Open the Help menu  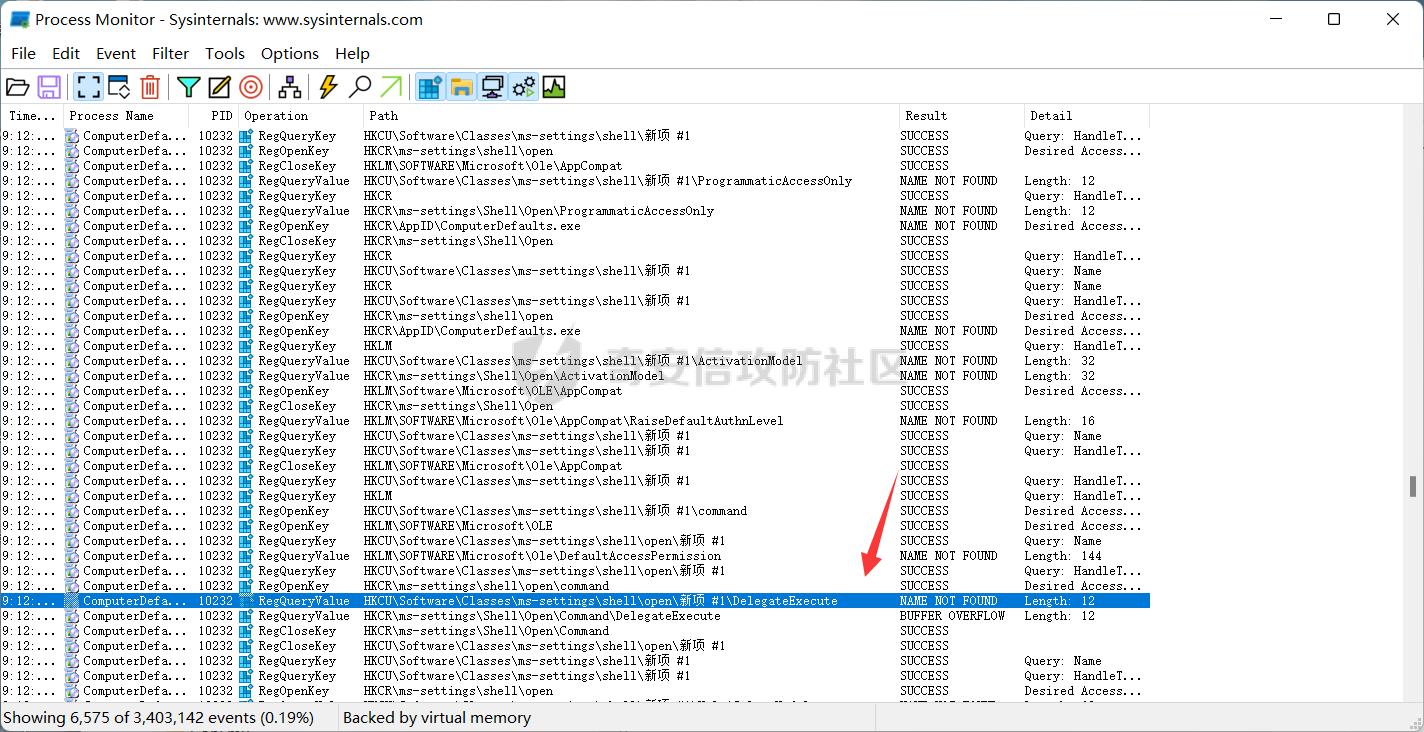352,53
